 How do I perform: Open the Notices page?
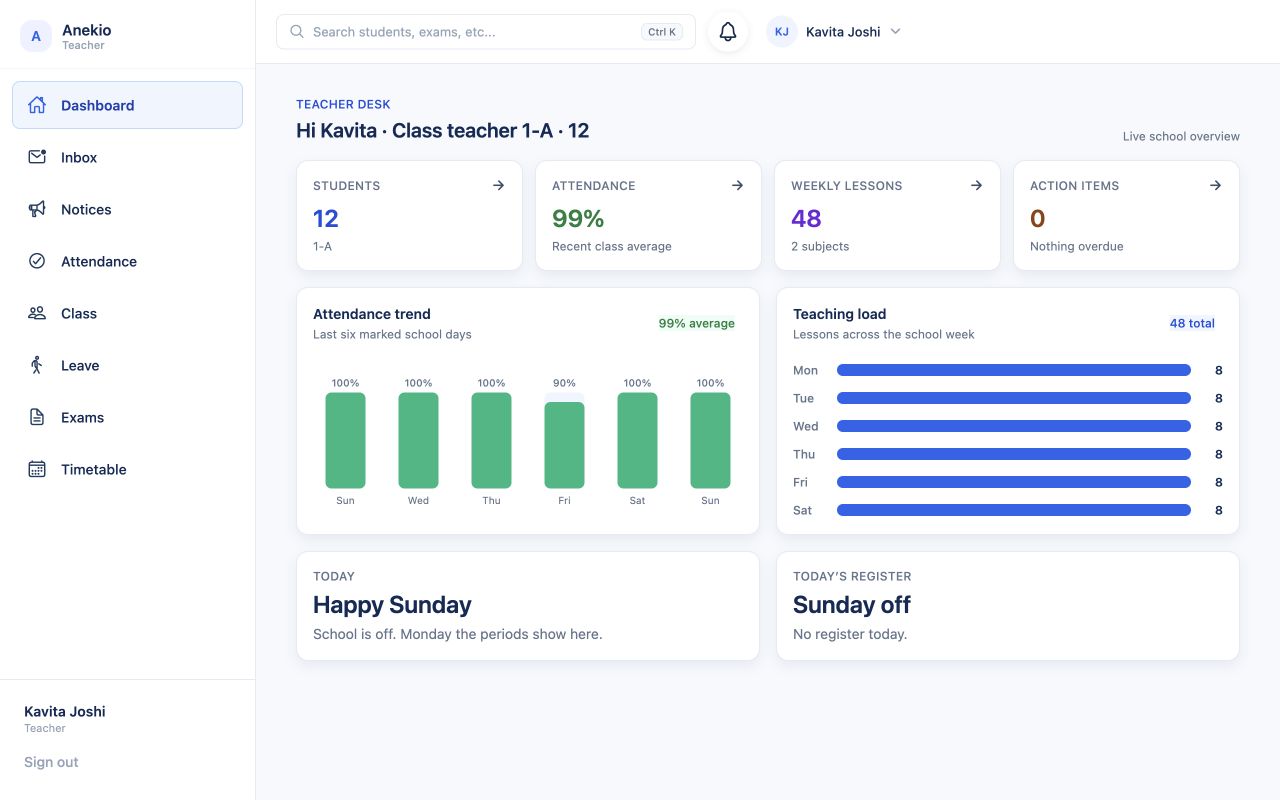(x=127, y=209)
